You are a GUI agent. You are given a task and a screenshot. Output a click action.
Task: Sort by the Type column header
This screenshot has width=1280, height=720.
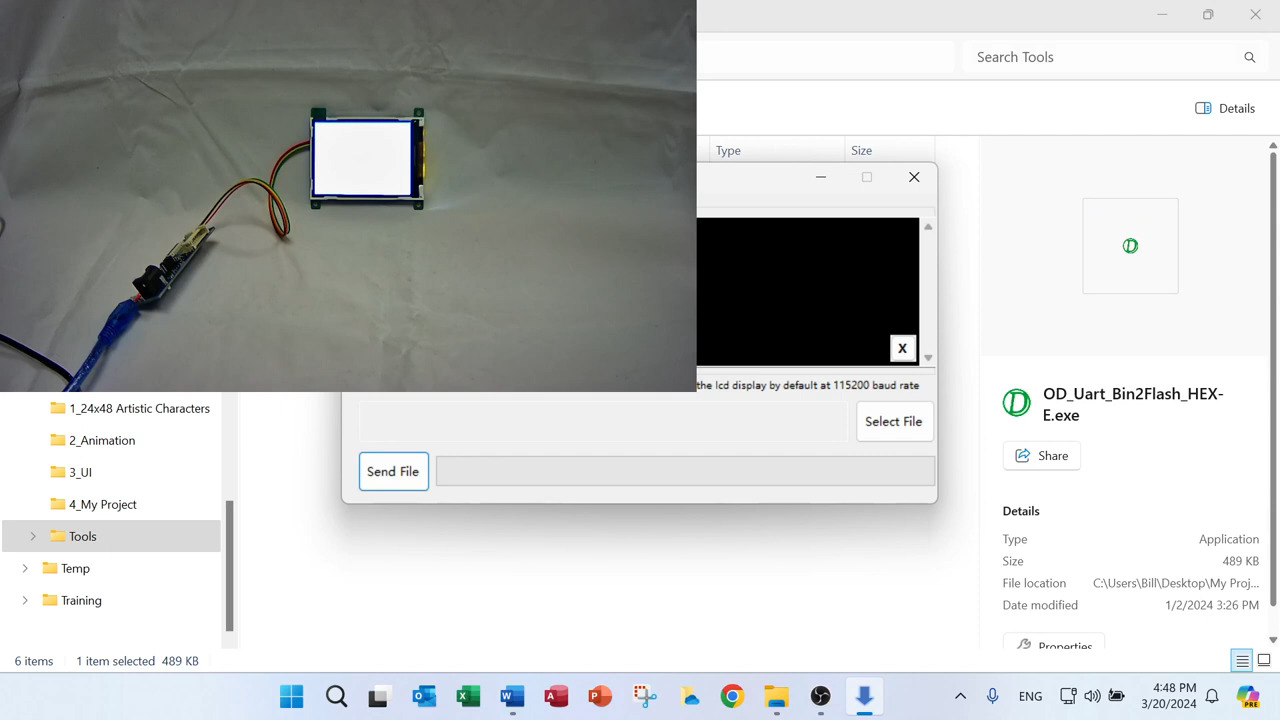pyautogui.click(x=728, y=150)
